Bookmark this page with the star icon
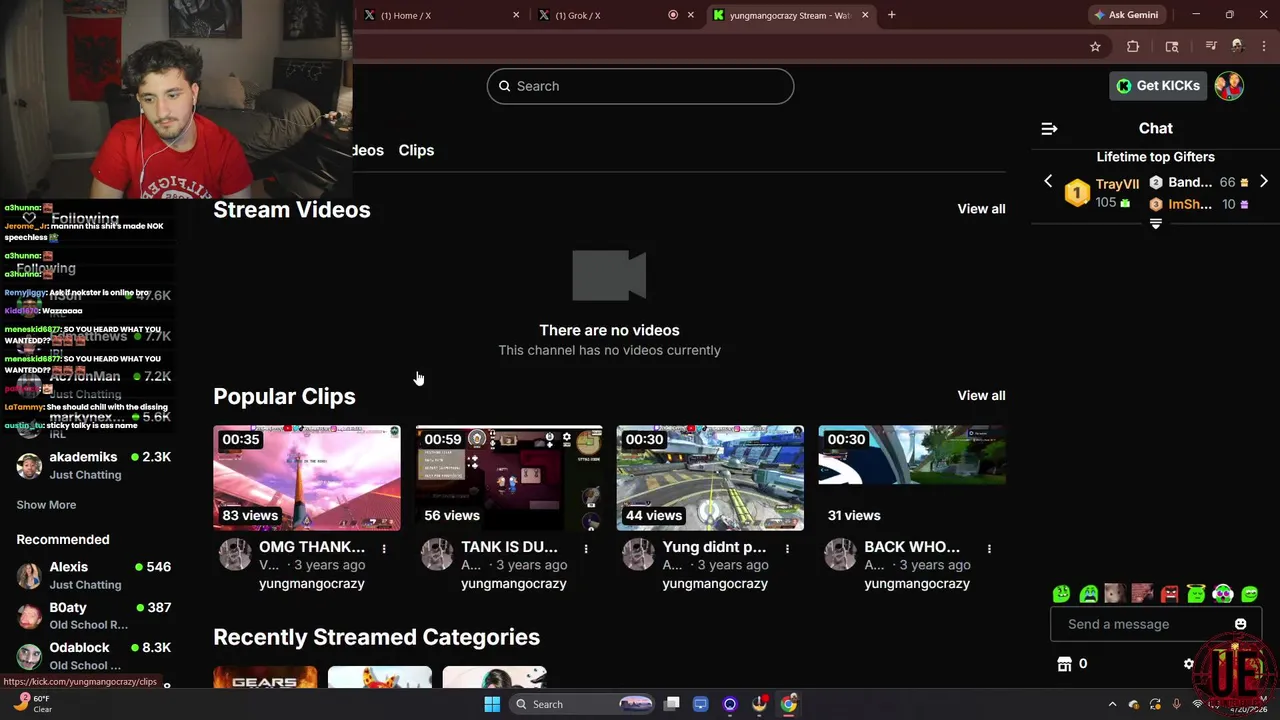1280x720 pixels. [1095, 46]
